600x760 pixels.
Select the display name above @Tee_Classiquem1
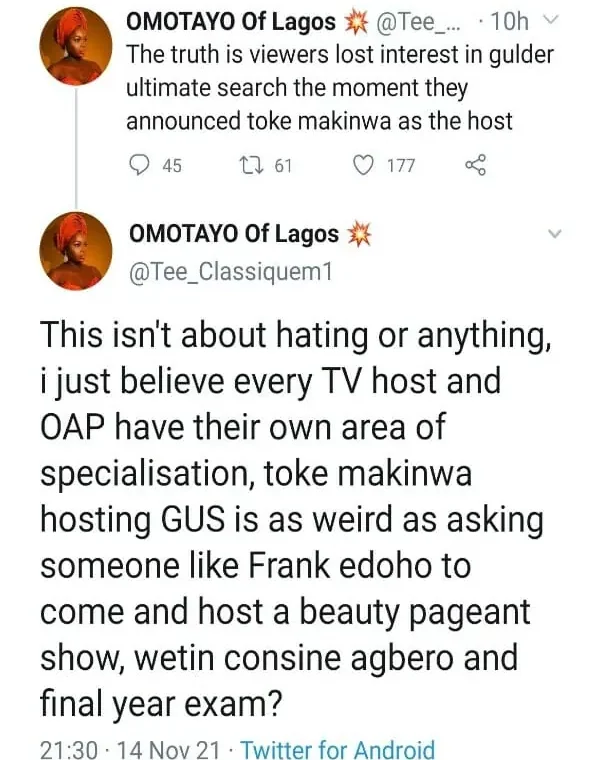click(235, 235)
